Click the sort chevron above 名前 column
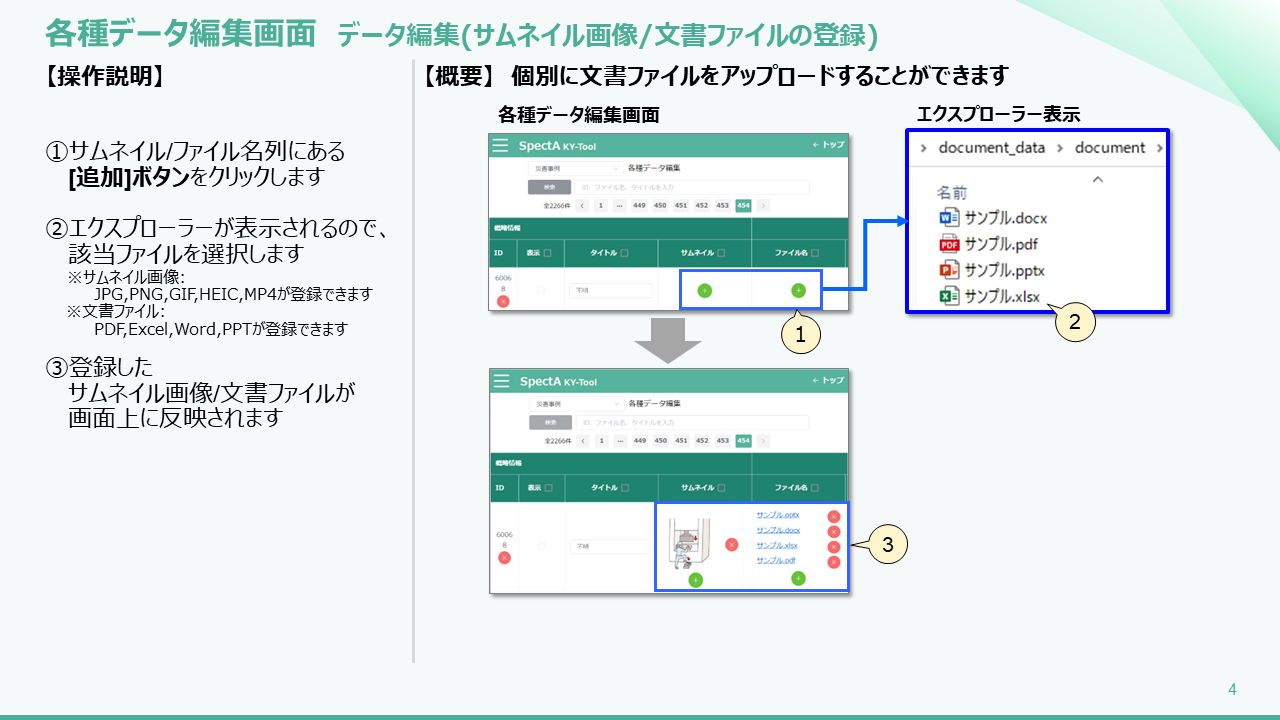Image resolution: width=1280 pixels, height=720 pixels. point(1097,180)
